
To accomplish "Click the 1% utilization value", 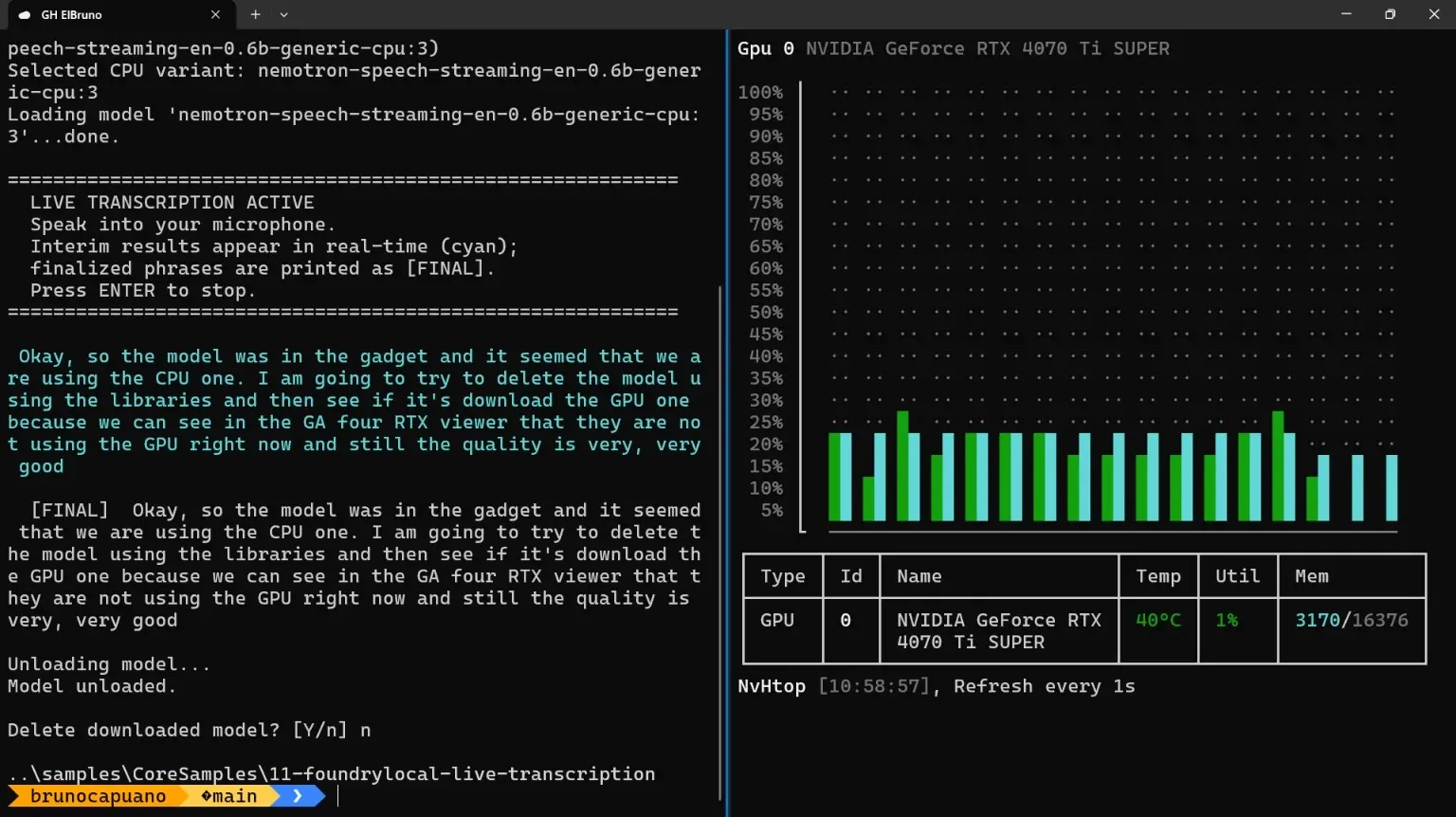I will click(x=1227, y=620).
